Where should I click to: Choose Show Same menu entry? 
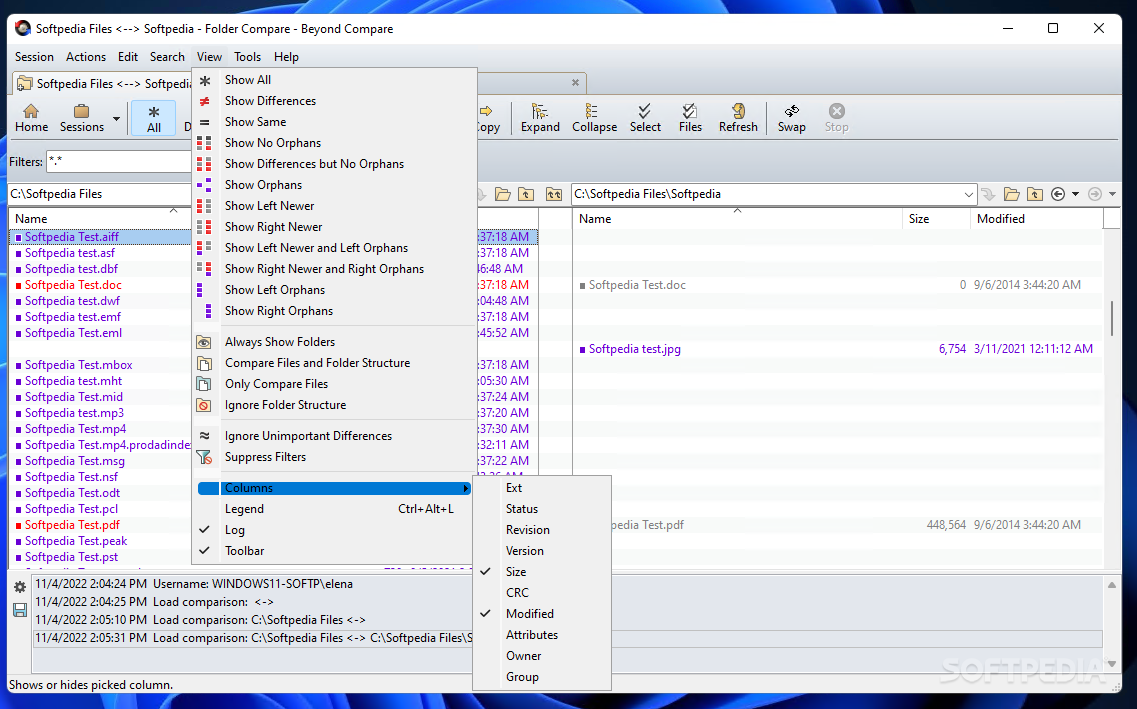tap(334, 122)
